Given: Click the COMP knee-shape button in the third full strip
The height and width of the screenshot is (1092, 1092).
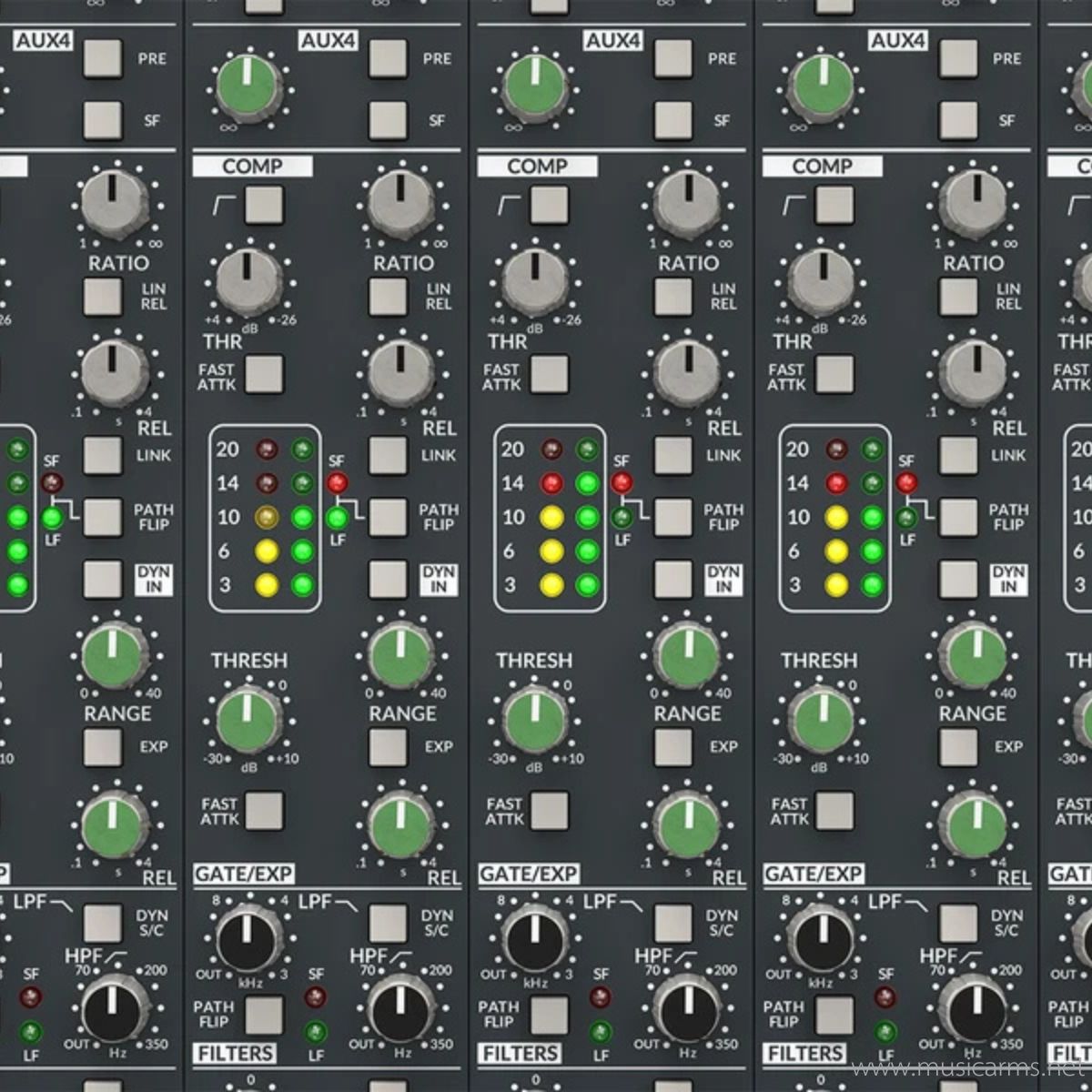Looking at the screenshot, I should click(834, 206).
